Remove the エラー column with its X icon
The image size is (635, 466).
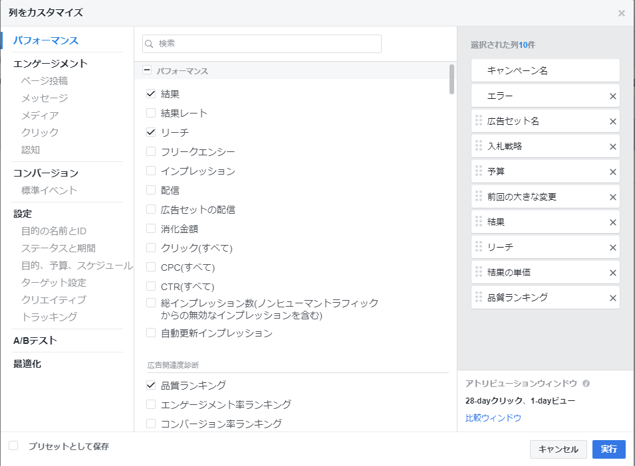[x=613, y=97]
